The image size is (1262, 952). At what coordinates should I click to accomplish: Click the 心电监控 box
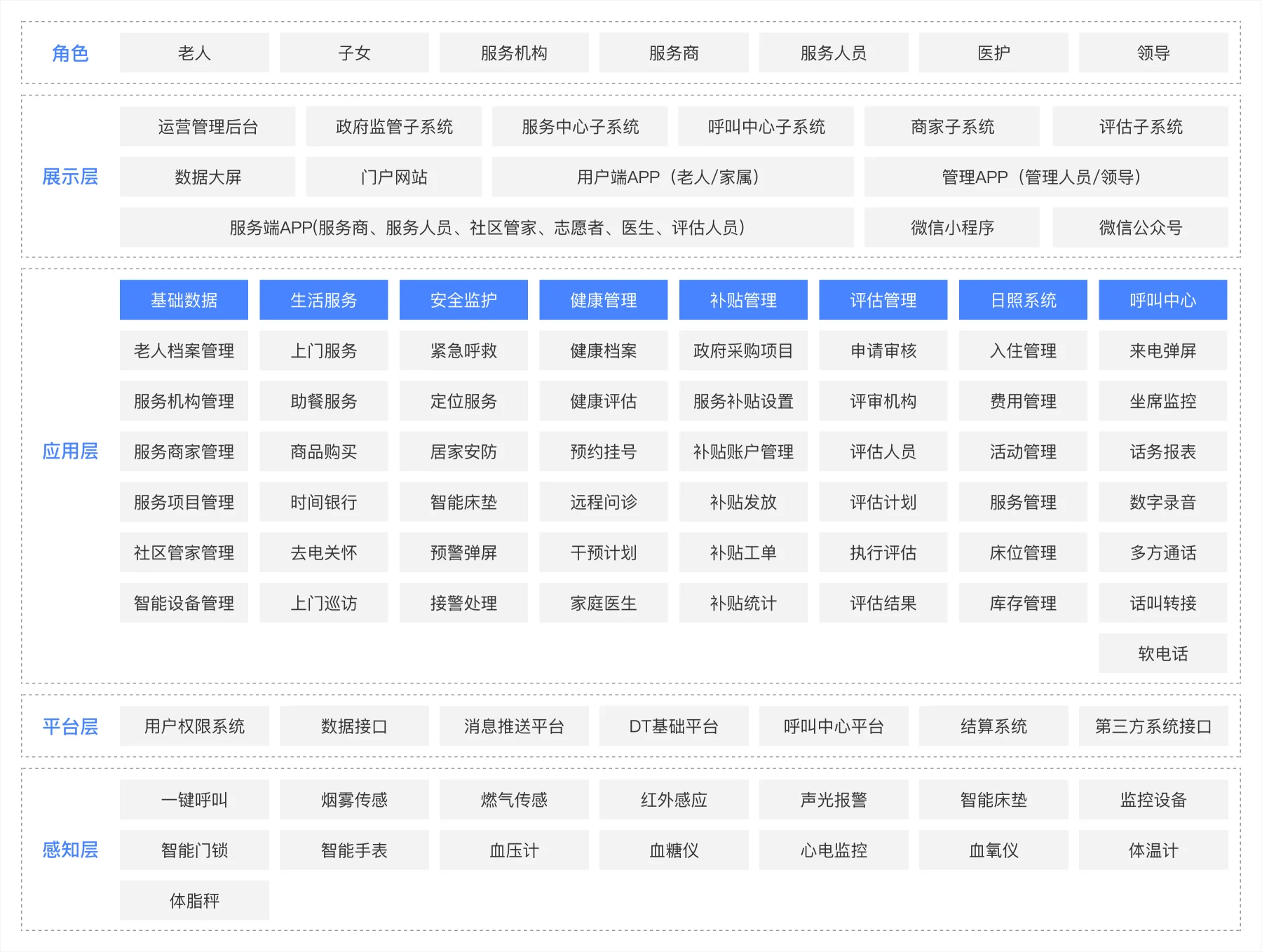(834, 850)
